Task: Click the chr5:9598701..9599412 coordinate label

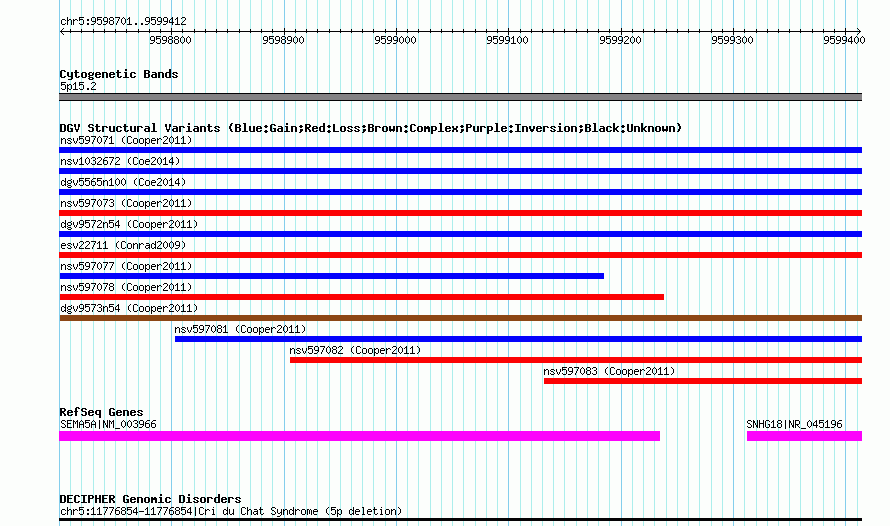Action: pyautogui.click(x=123, y=21)
